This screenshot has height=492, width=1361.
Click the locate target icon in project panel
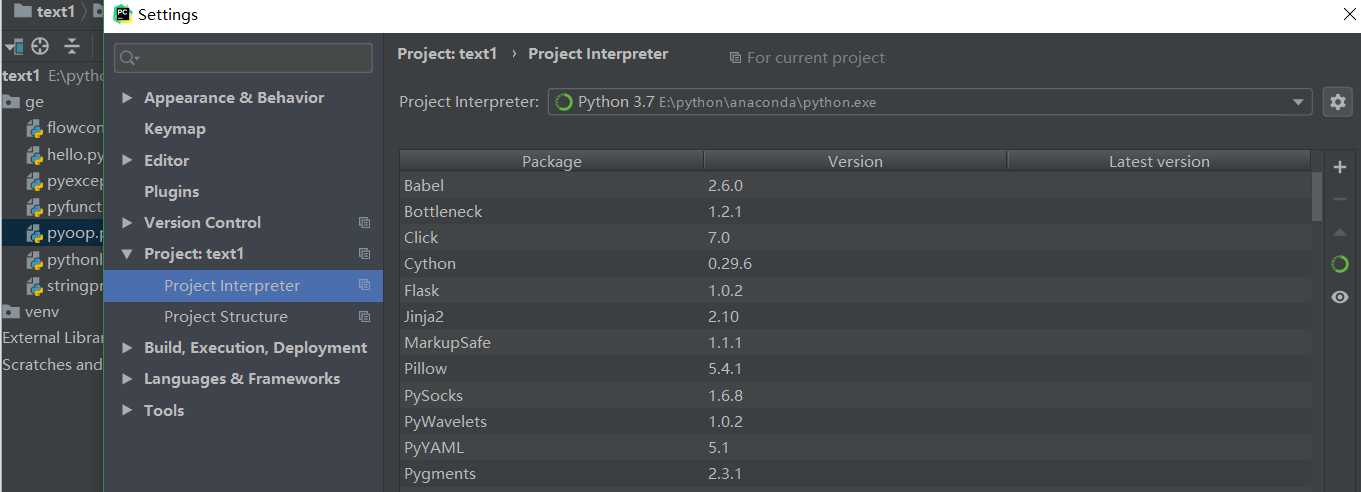[x=40, y=46]
